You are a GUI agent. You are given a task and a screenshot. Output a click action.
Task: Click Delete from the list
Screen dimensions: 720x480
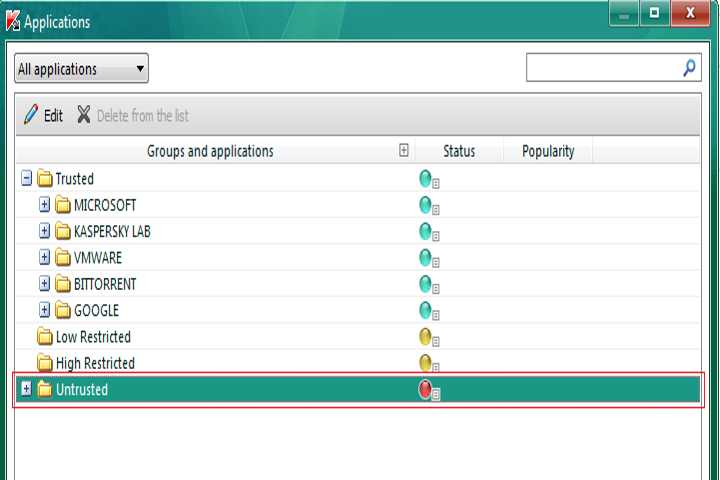[133, 115]
